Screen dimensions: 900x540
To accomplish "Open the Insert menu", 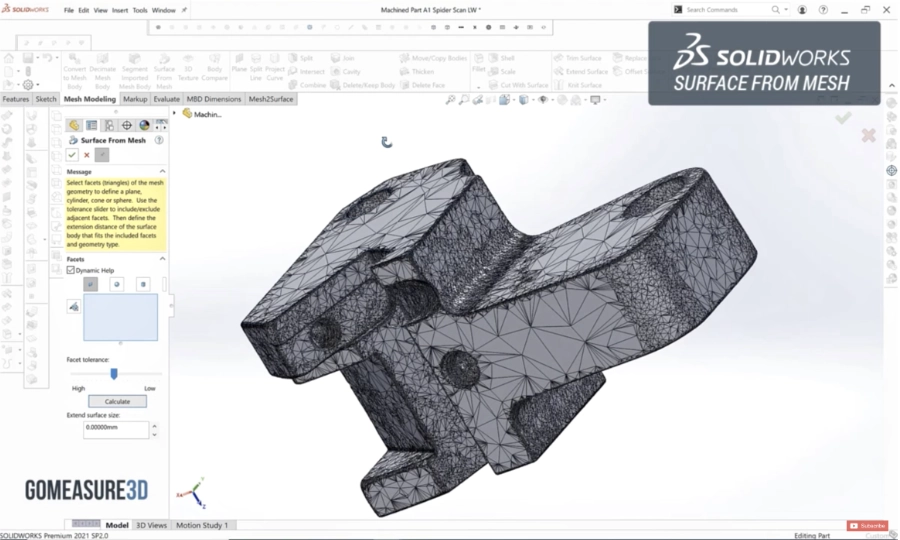I will coord(120,10).
